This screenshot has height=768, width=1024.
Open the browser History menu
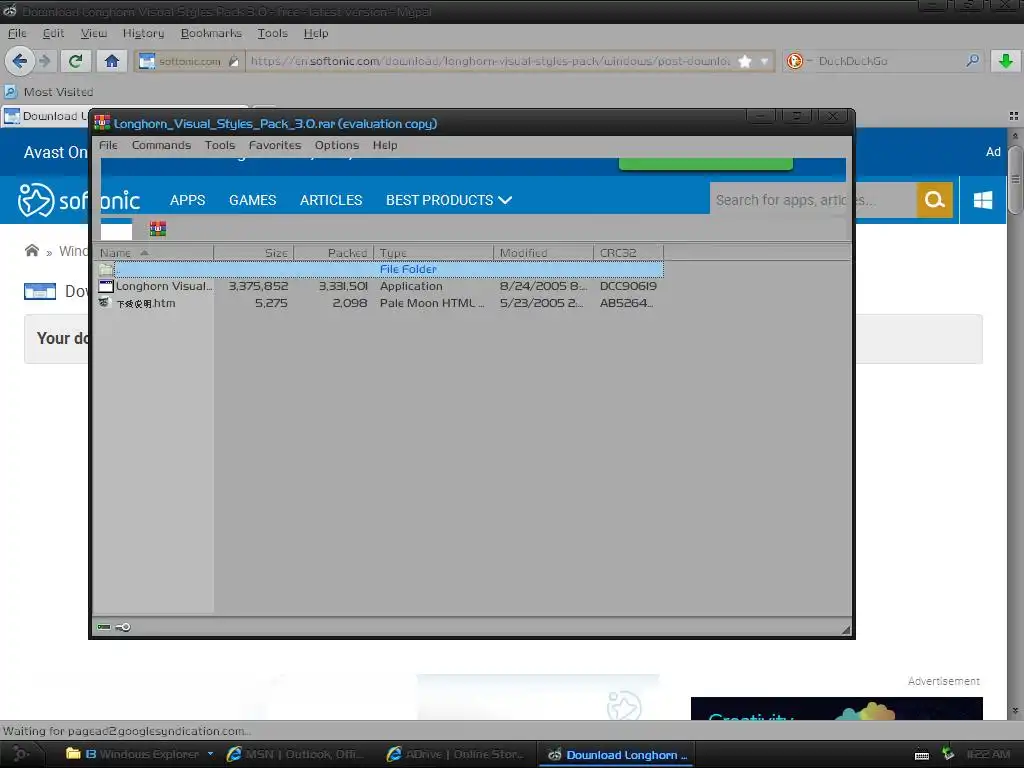(x=143, y=33)
